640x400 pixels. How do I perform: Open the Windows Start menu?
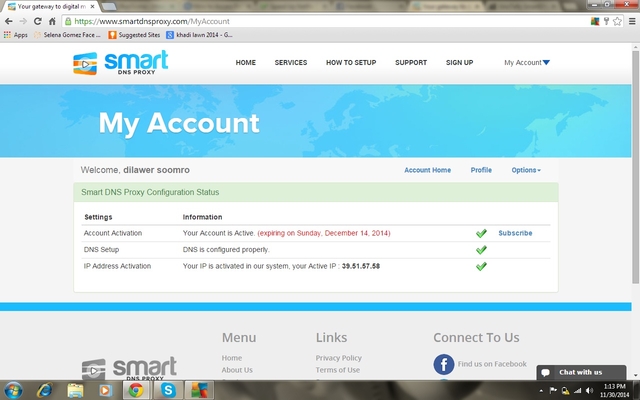pos(13,391)
